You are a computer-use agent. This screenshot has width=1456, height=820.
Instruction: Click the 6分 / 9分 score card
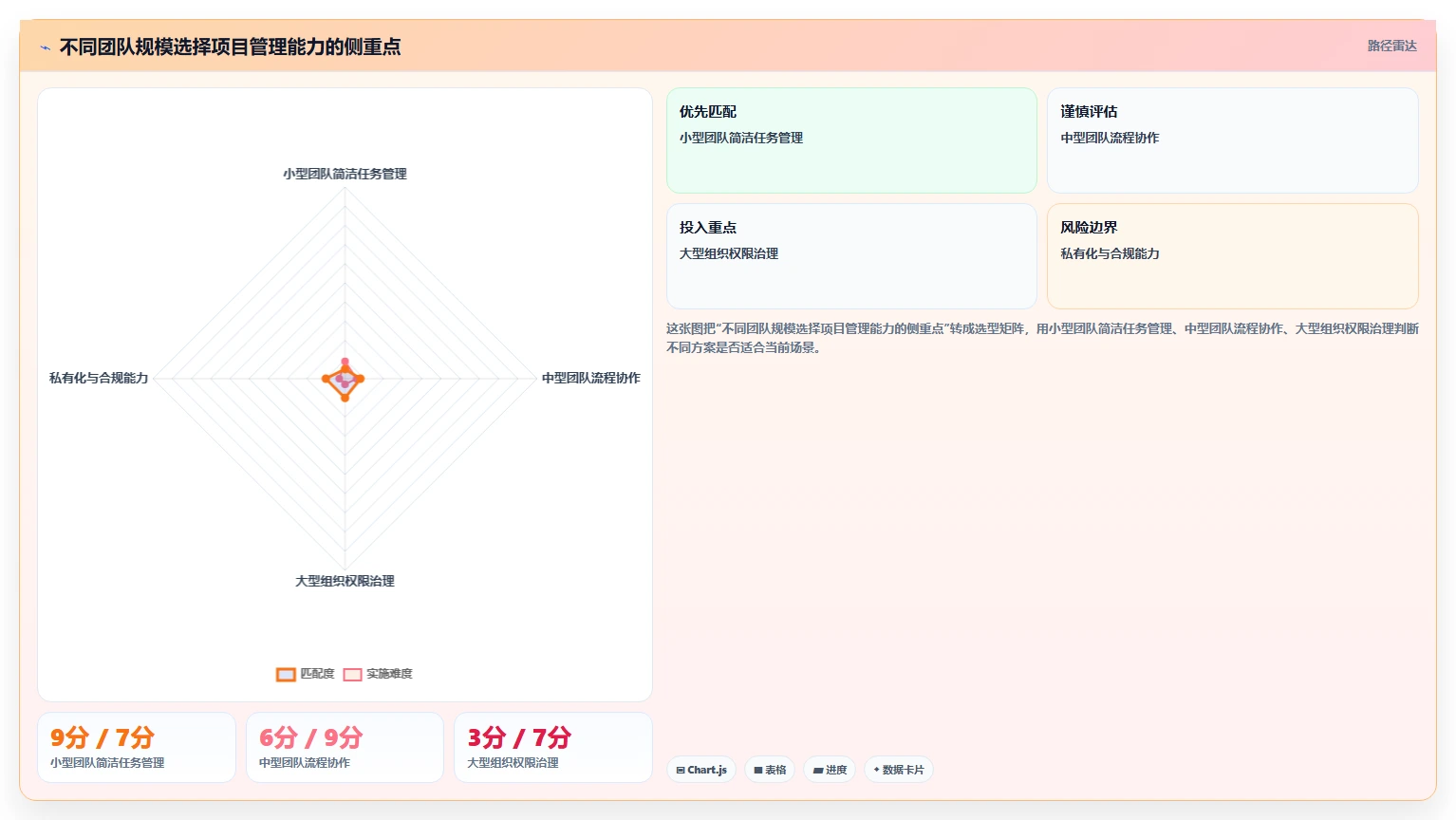tap(345, 748)
